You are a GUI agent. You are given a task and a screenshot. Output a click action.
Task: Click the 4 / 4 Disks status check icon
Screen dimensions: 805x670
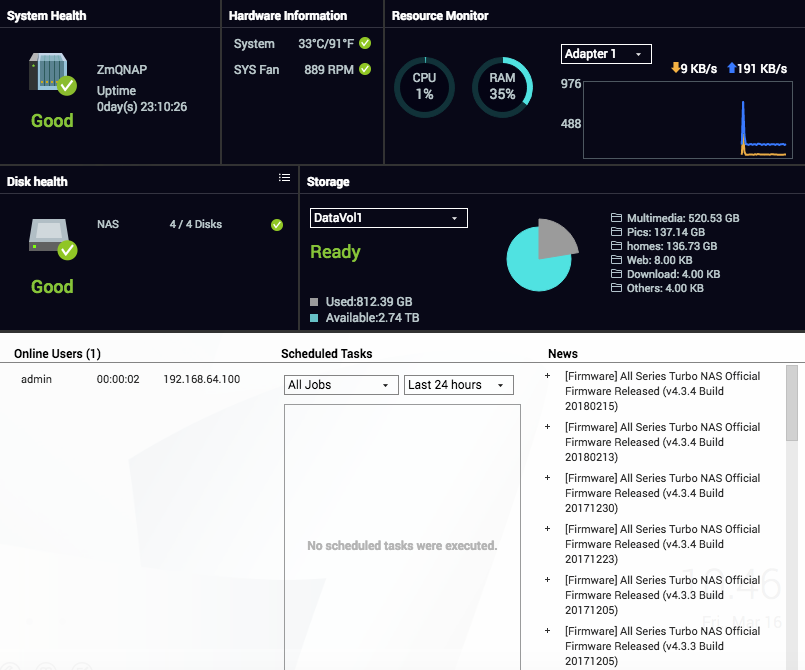click(x=277, y=225)
